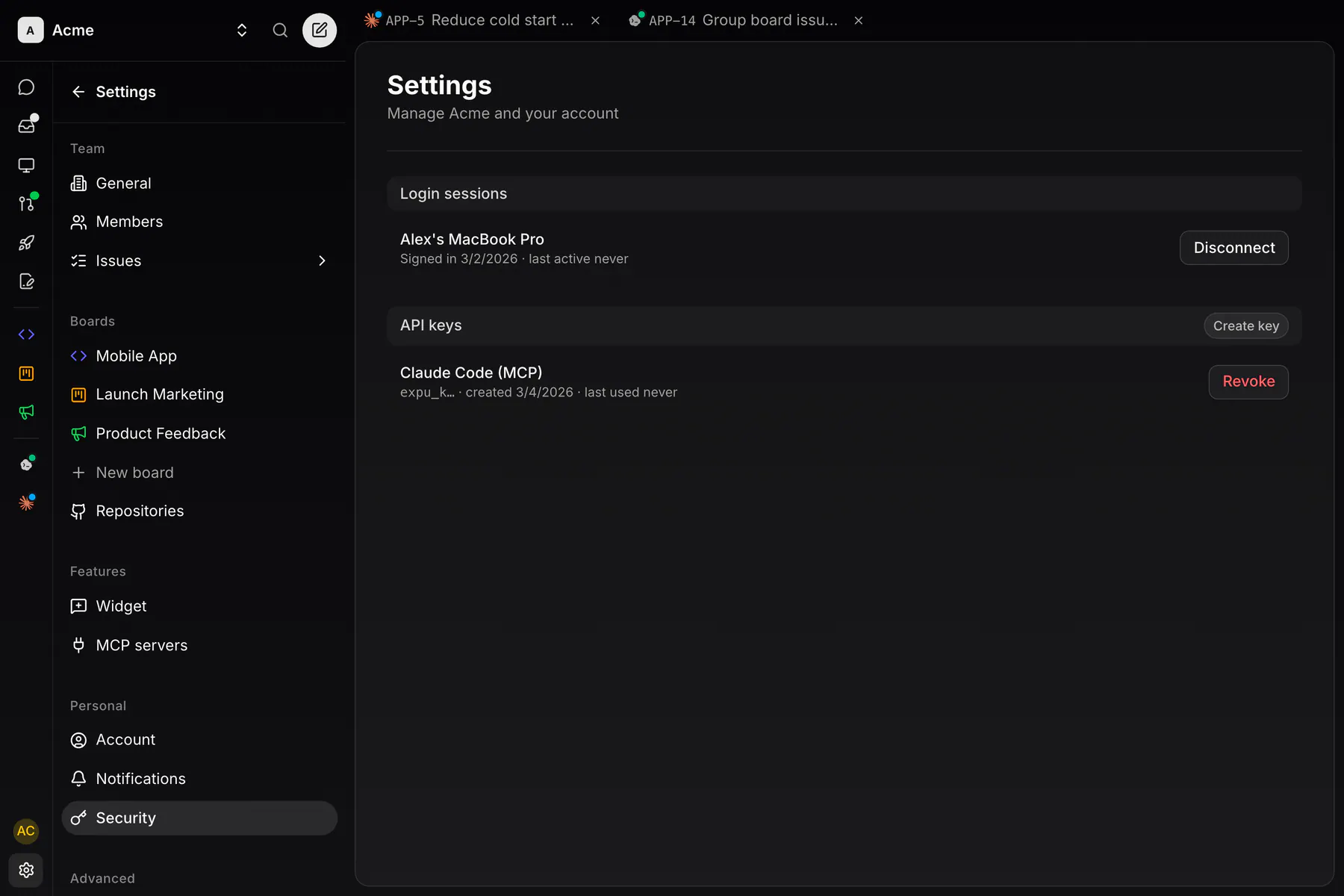Image resolution: width=1344 pixels, height=896 pixels.
Task: Disconnect Alex's MacBook Pro session
Action: coord(1233,248)
